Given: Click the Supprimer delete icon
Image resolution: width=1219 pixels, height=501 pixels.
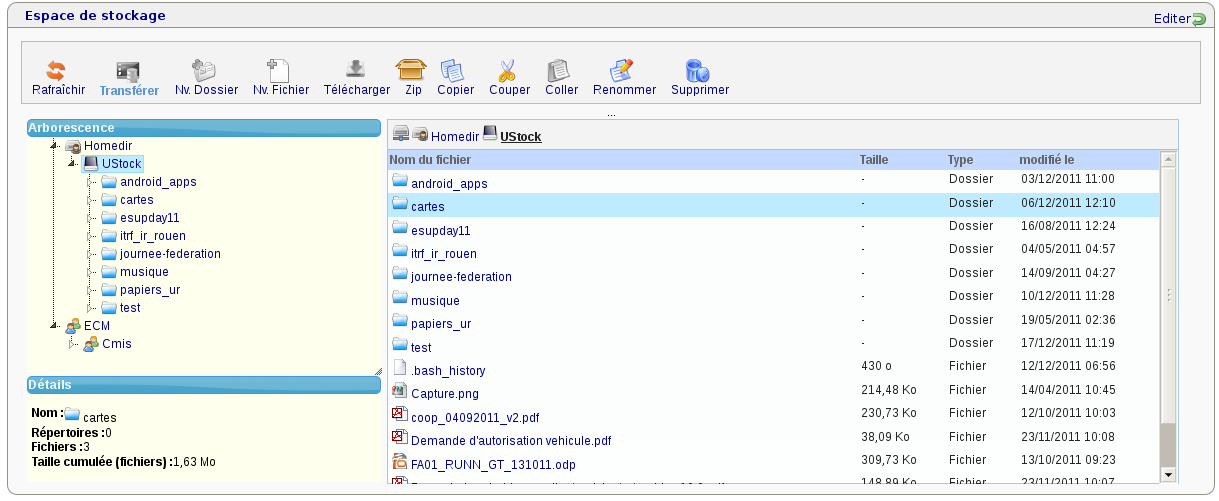Looking at the screenshot, I should click(698, 71).
